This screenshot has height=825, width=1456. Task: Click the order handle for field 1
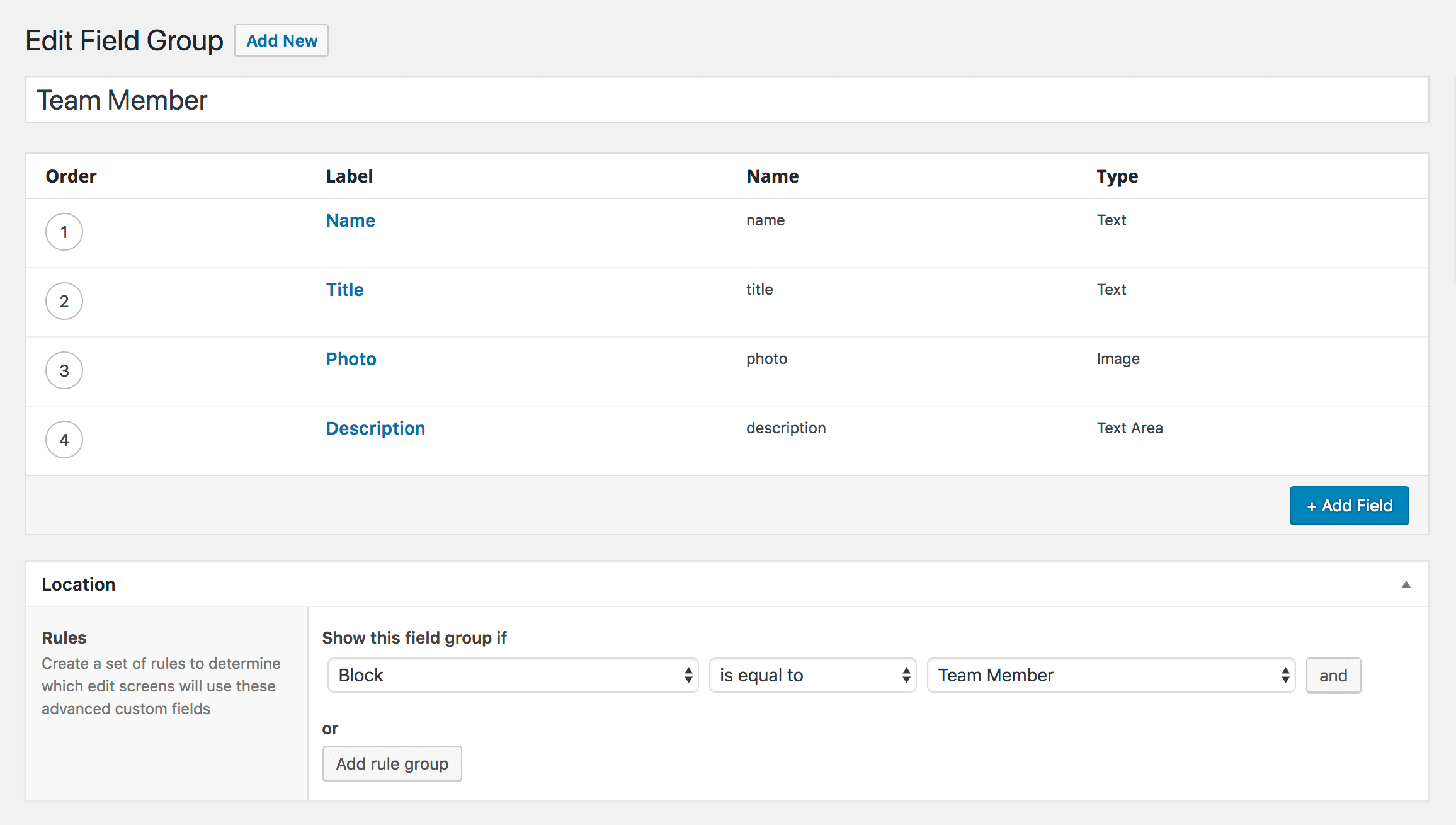[x=64, y=232]
